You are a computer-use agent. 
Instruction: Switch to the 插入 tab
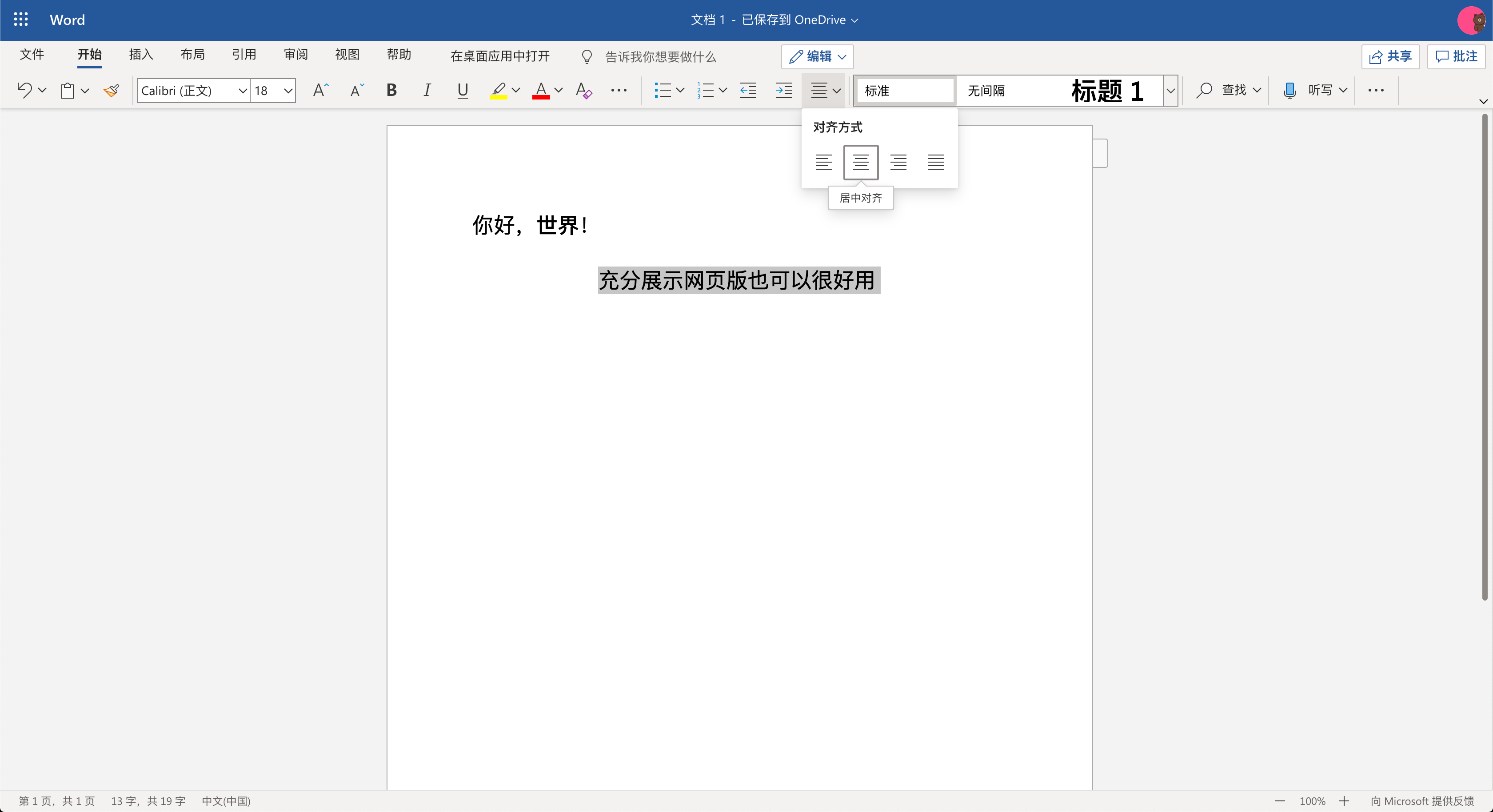point(141,55)
